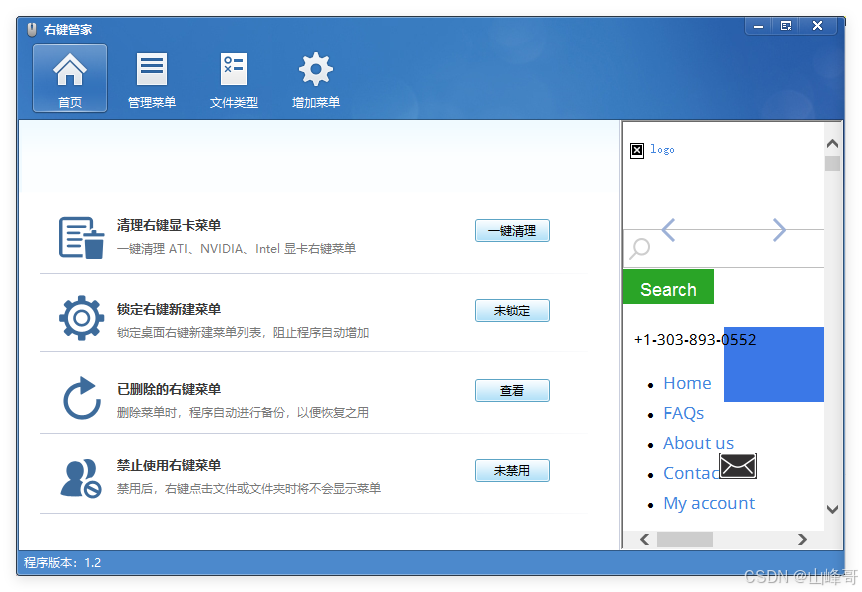Click the envelope mail icon
862x592 pixels.
[x=738, y=466]
